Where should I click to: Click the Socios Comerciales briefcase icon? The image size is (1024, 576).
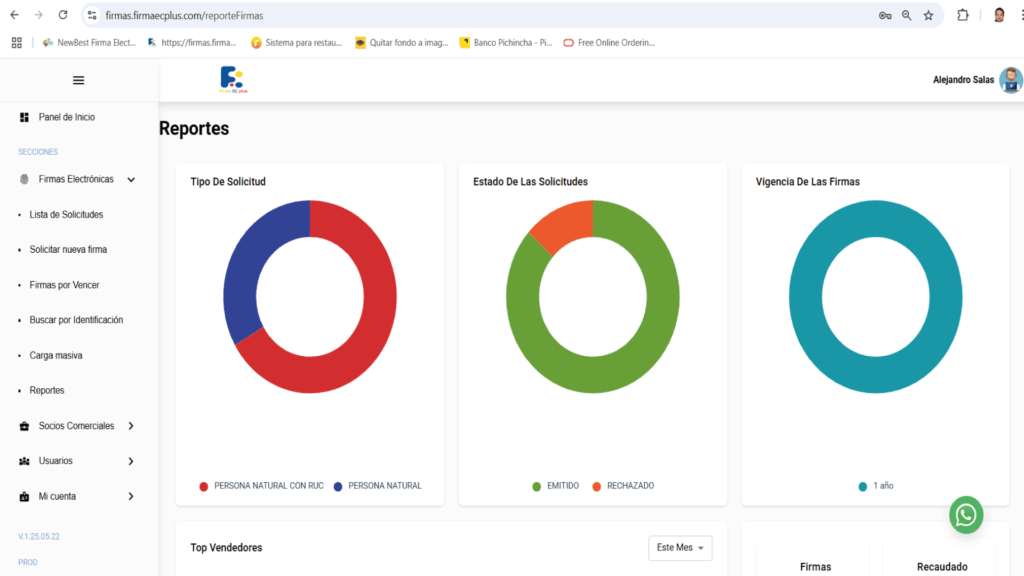coord(24,426)
